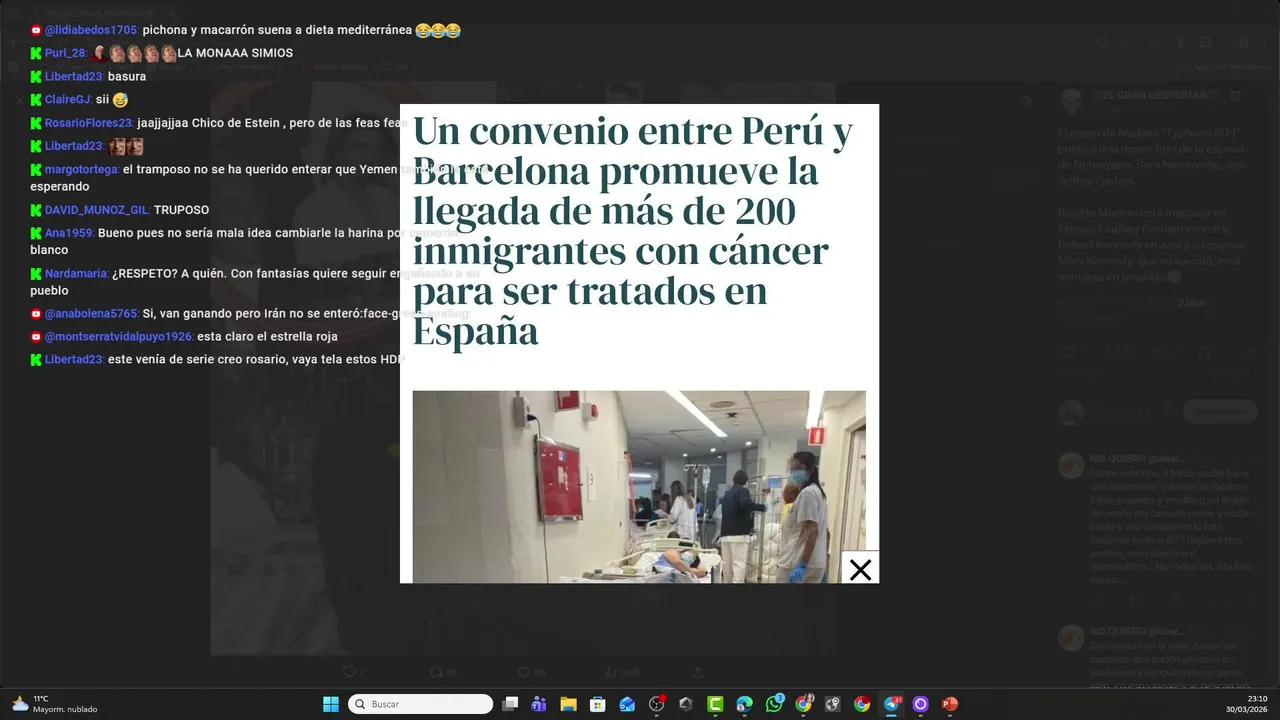Open Unity Hub icon in taskbar
This screenshot has height=720, width=1280.
(x=686, y=704)
